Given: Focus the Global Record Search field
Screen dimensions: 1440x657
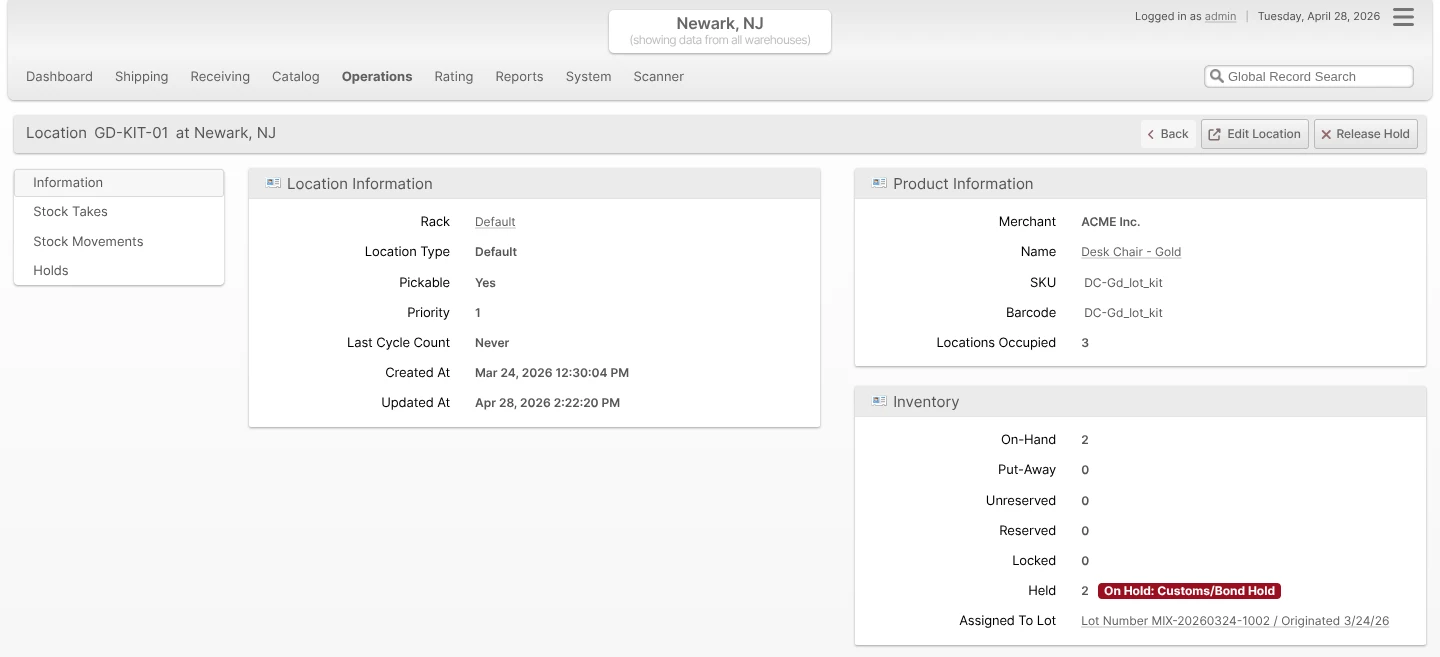Looking at the screenshot, I should pos(1309,76).
